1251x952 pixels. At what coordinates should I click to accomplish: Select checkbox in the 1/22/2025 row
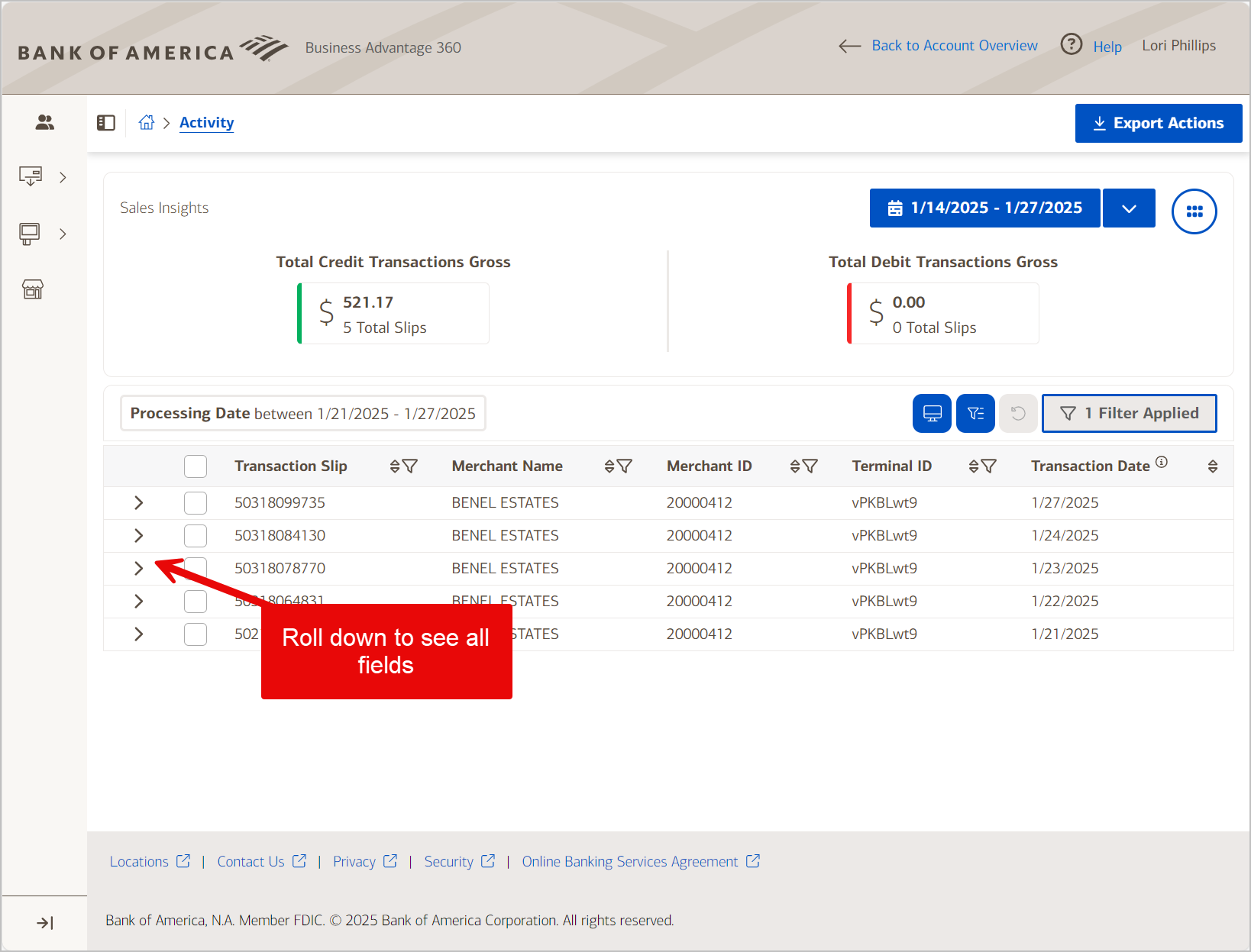196,602
